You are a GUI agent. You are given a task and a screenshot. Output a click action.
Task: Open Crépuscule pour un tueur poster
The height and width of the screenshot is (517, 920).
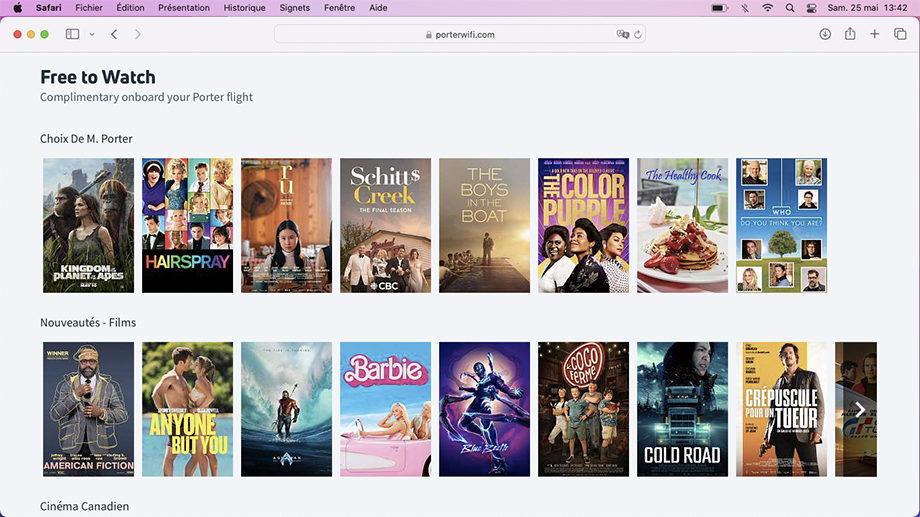click(782, 409)
